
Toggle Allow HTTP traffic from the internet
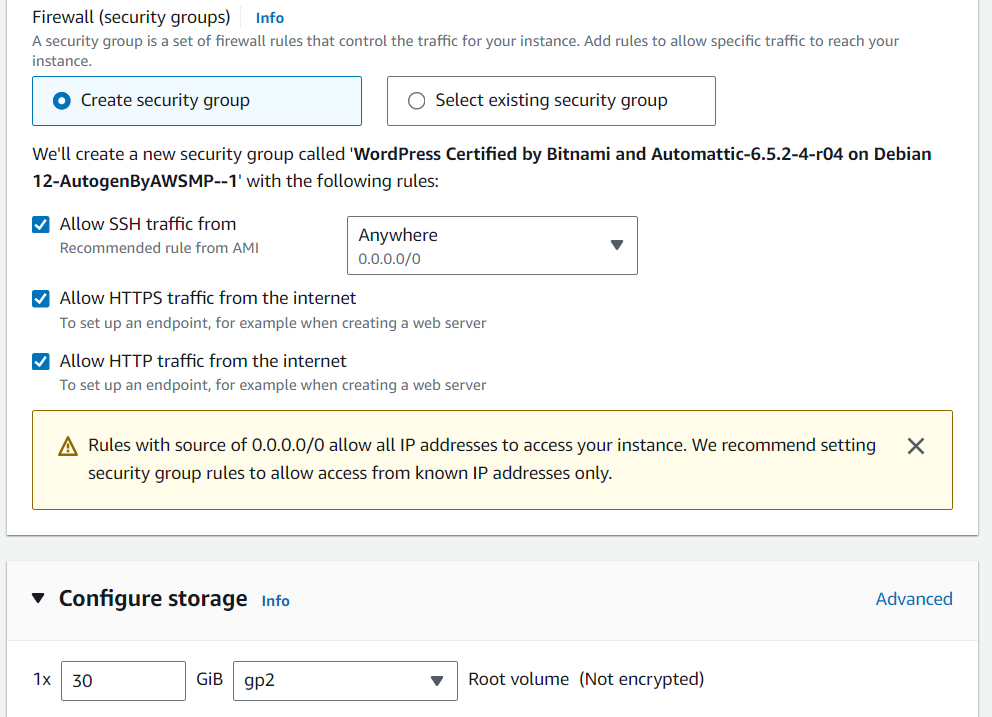pyautogui.click(x=41, y=361)
